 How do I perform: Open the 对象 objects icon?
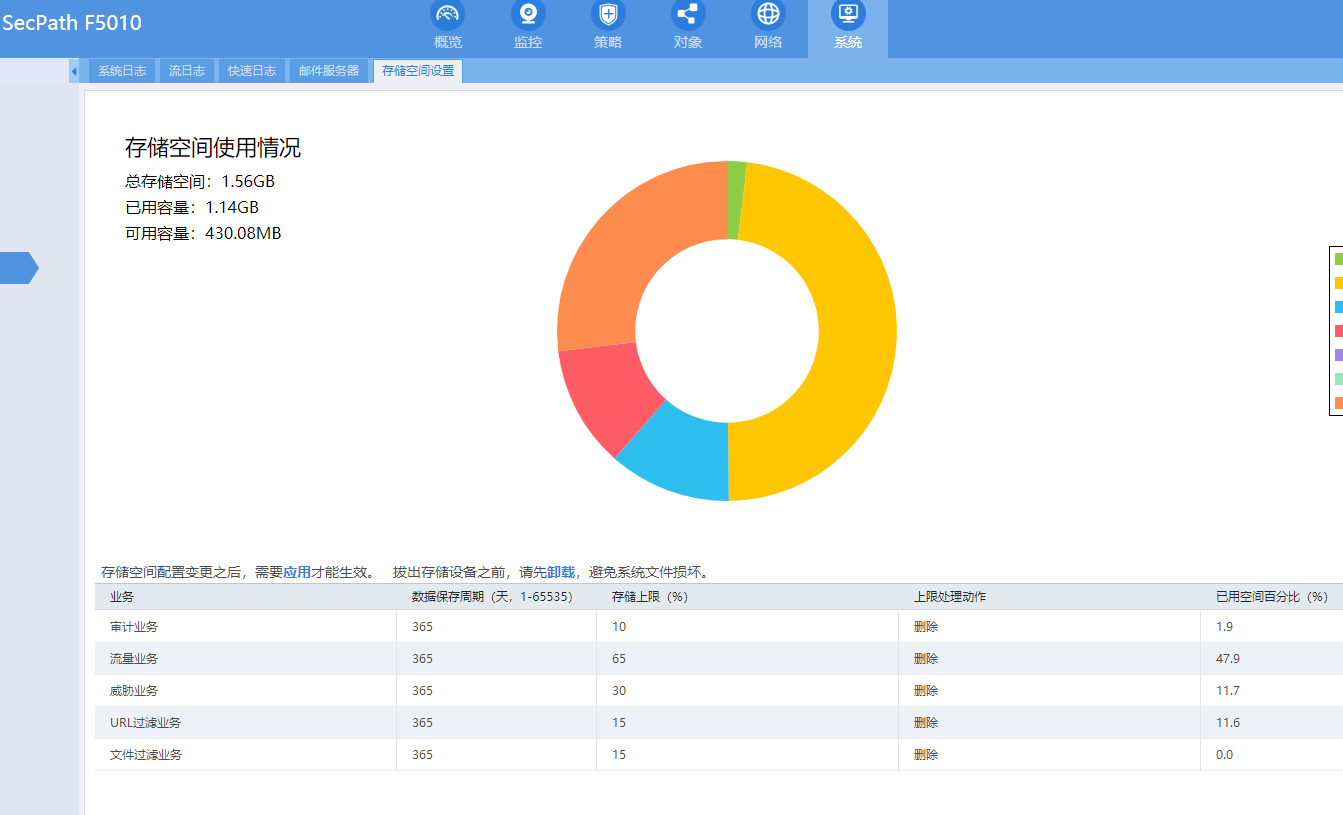(x=688, y=15)
